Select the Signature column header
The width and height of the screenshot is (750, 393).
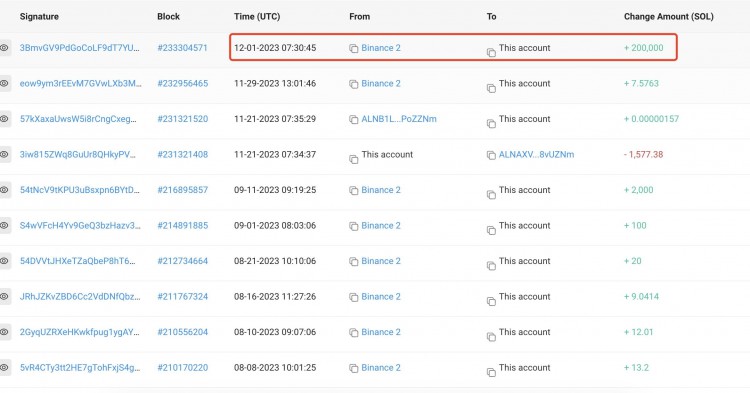39,16
